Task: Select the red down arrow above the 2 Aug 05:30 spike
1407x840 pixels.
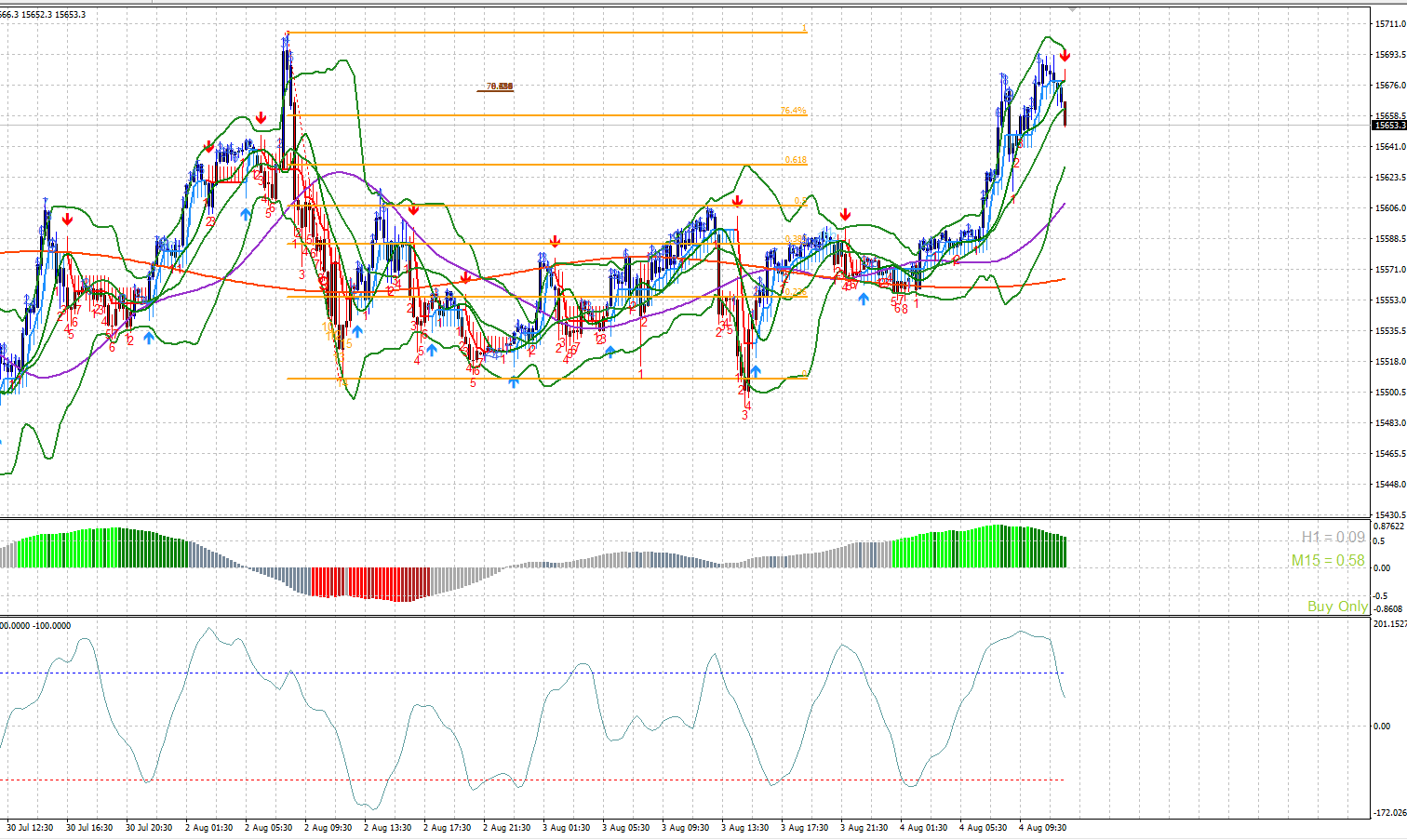Action: [x=261, y=118]
